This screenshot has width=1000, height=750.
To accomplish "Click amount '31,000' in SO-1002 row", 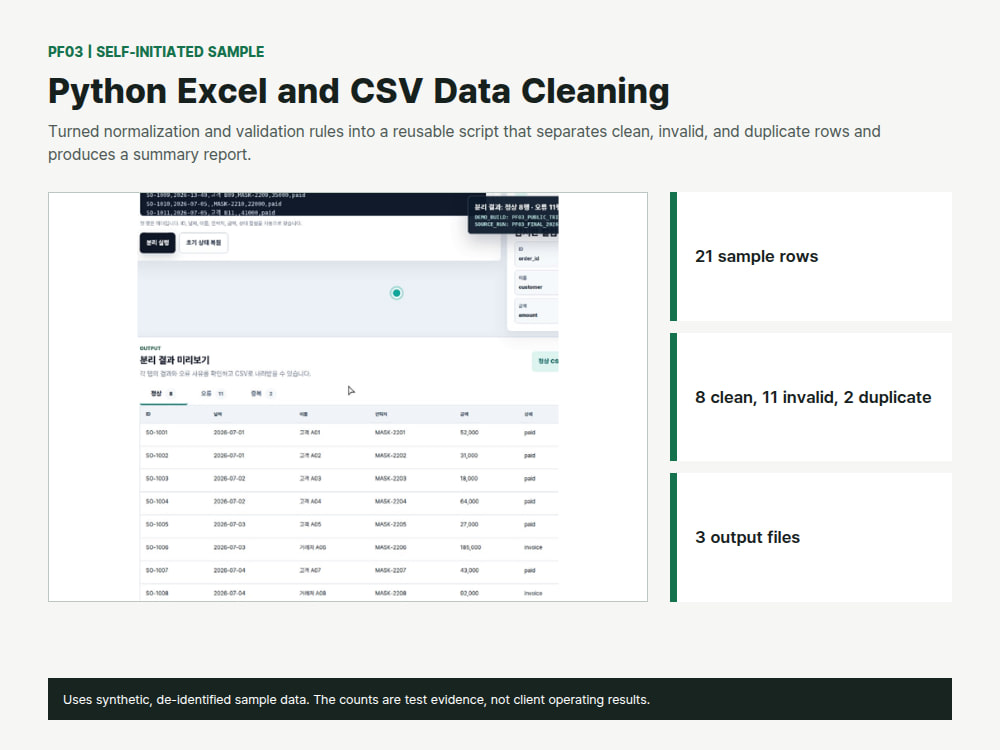I will [x=469, y=455].
